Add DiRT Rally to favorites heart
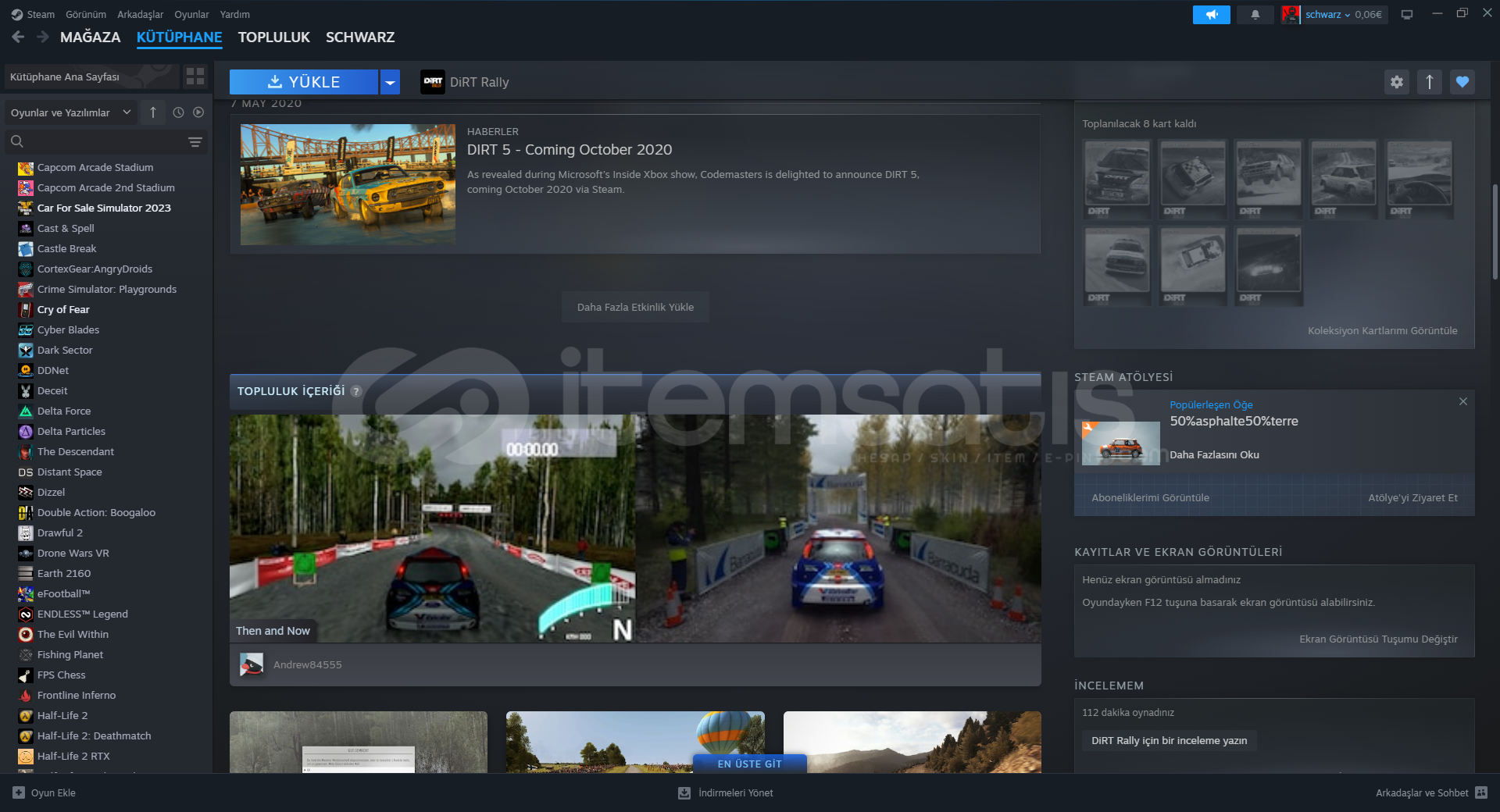Screen dimensions: 1500x812 coord(1462,82)
